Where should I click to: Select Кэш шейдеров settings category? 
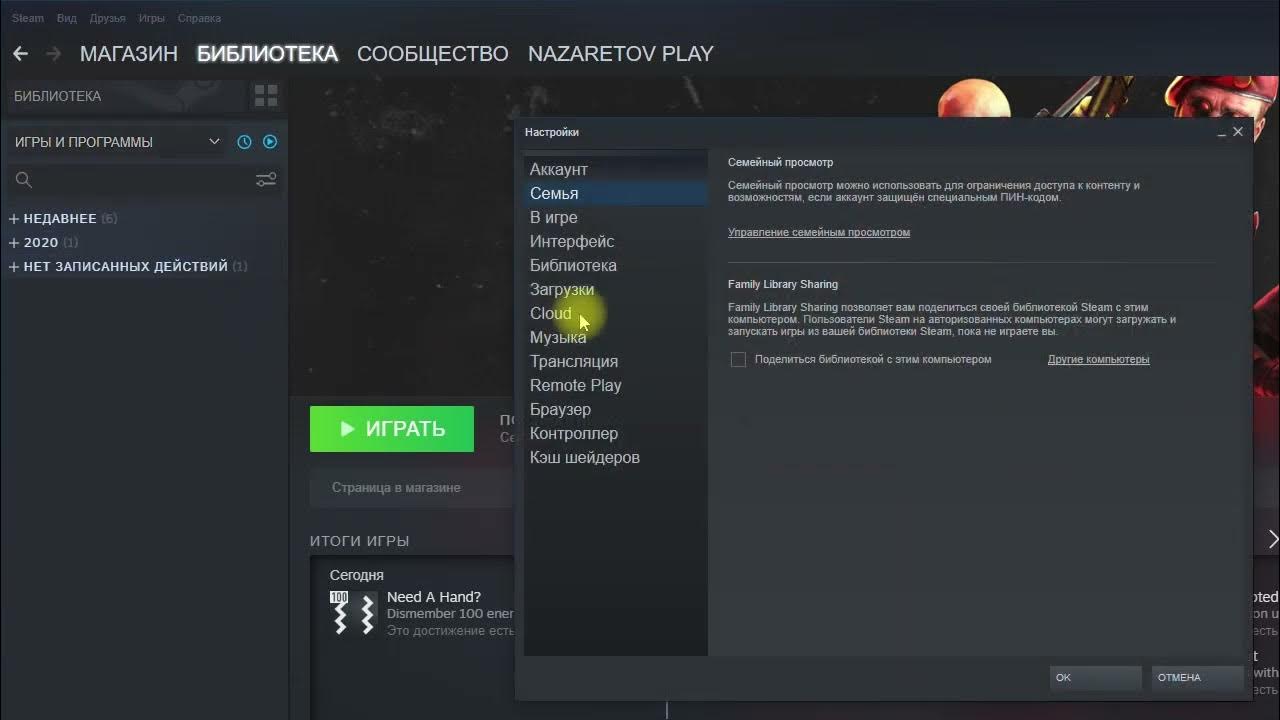[x=615, y=457]
